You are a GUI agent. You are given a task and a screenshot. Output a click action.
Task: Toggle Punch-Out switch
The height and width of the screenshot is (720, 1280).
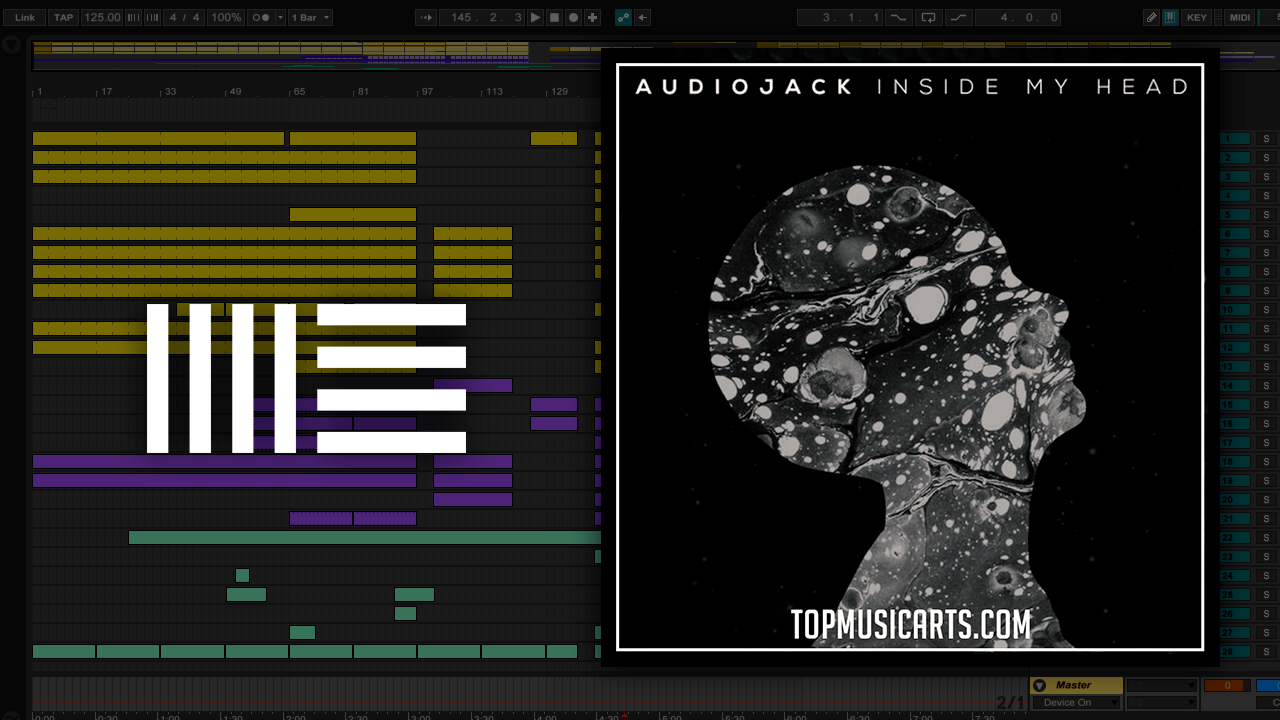(x=960, y=17)
